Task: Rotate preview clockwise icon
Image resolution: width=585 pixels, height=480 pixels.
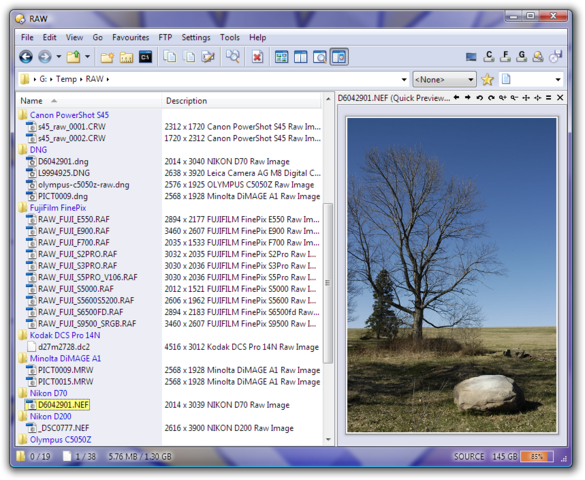Action: [491, 98]
